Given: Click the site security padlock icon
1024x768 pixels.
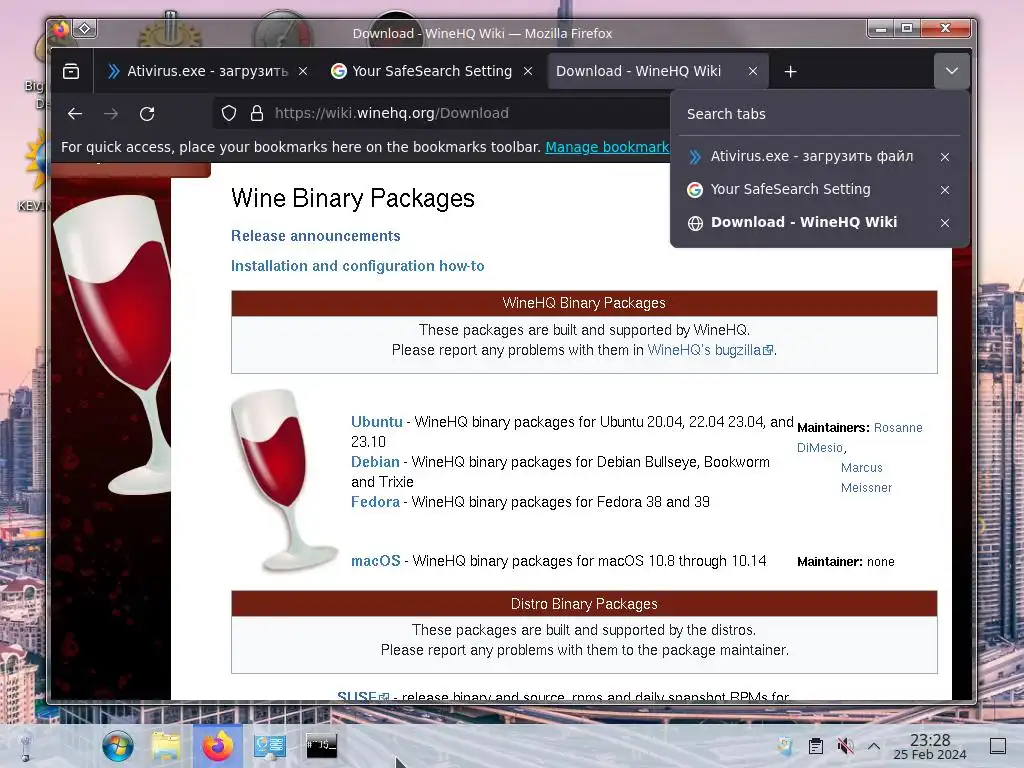Looking at the screenshot, I should coord(257,114).
